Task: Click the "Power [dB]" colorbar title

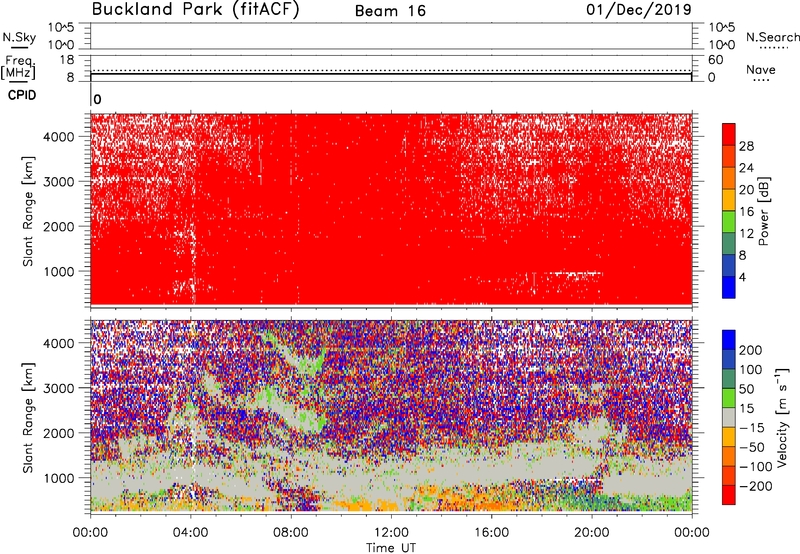Action: click(x=764, y=211)
